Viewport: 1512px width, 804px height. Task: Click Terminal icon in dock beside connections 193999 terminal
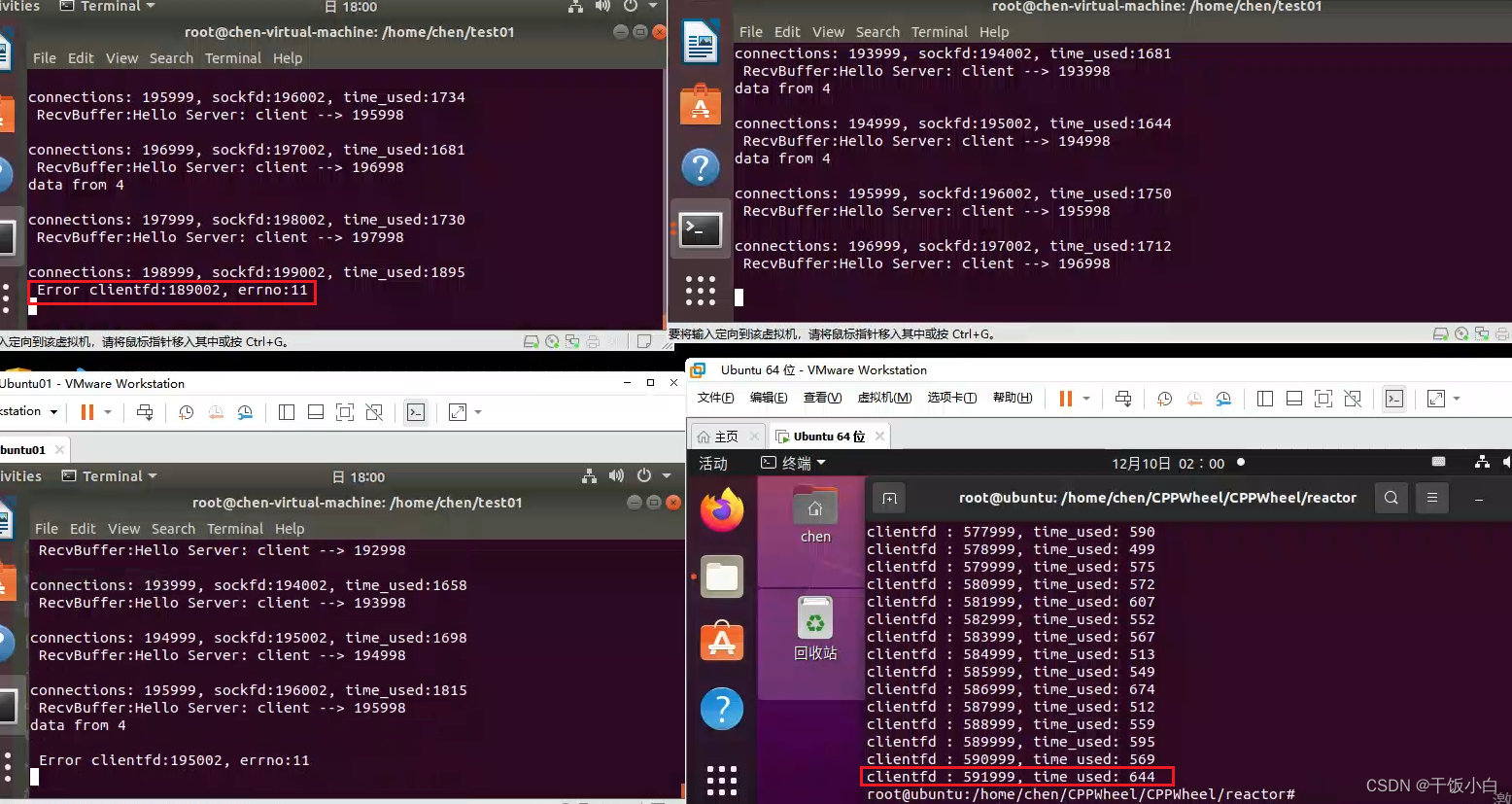point(701,230)
